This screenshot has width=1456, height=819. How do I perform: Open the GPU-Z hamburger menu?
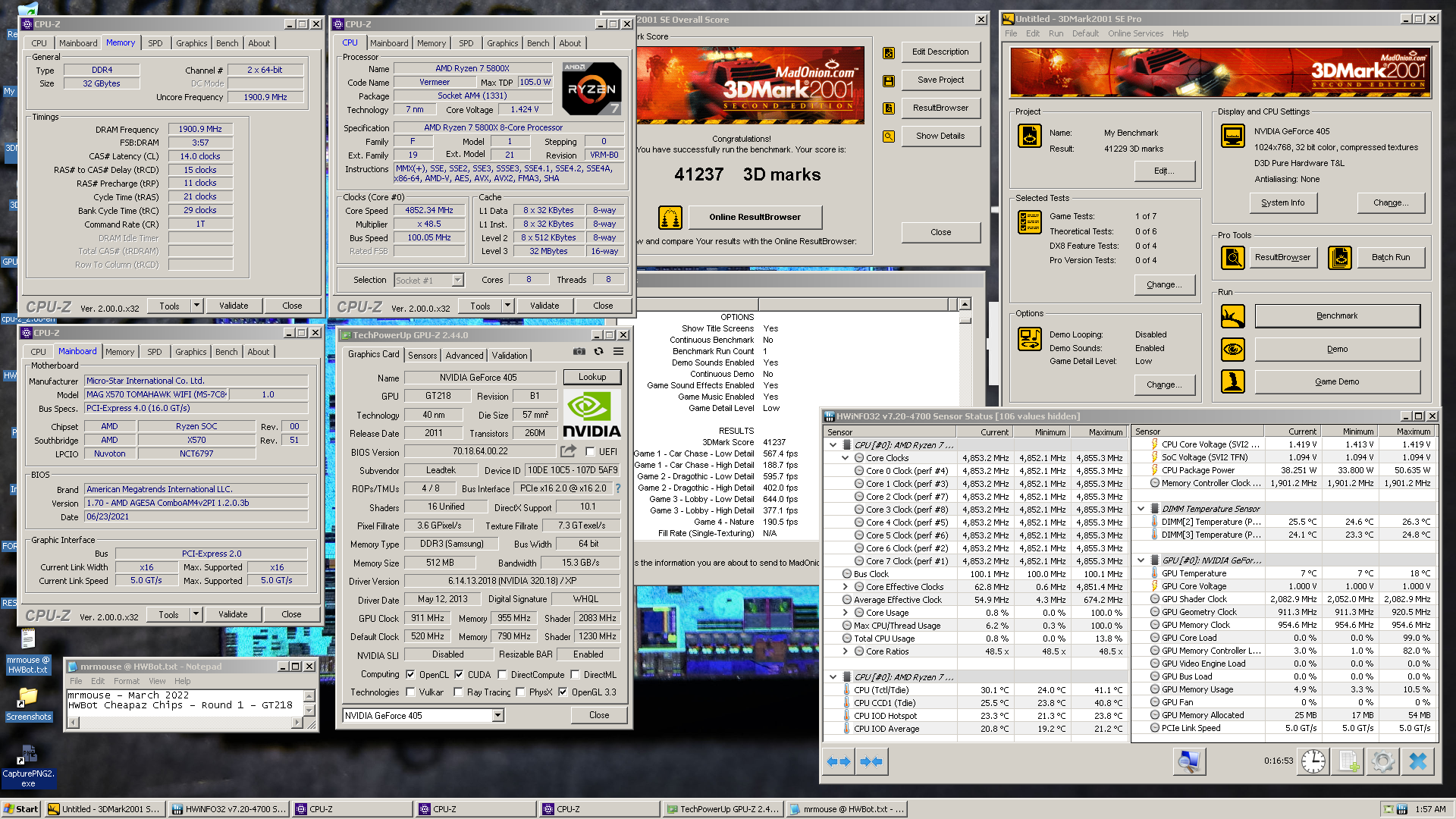tap(619, 352)
